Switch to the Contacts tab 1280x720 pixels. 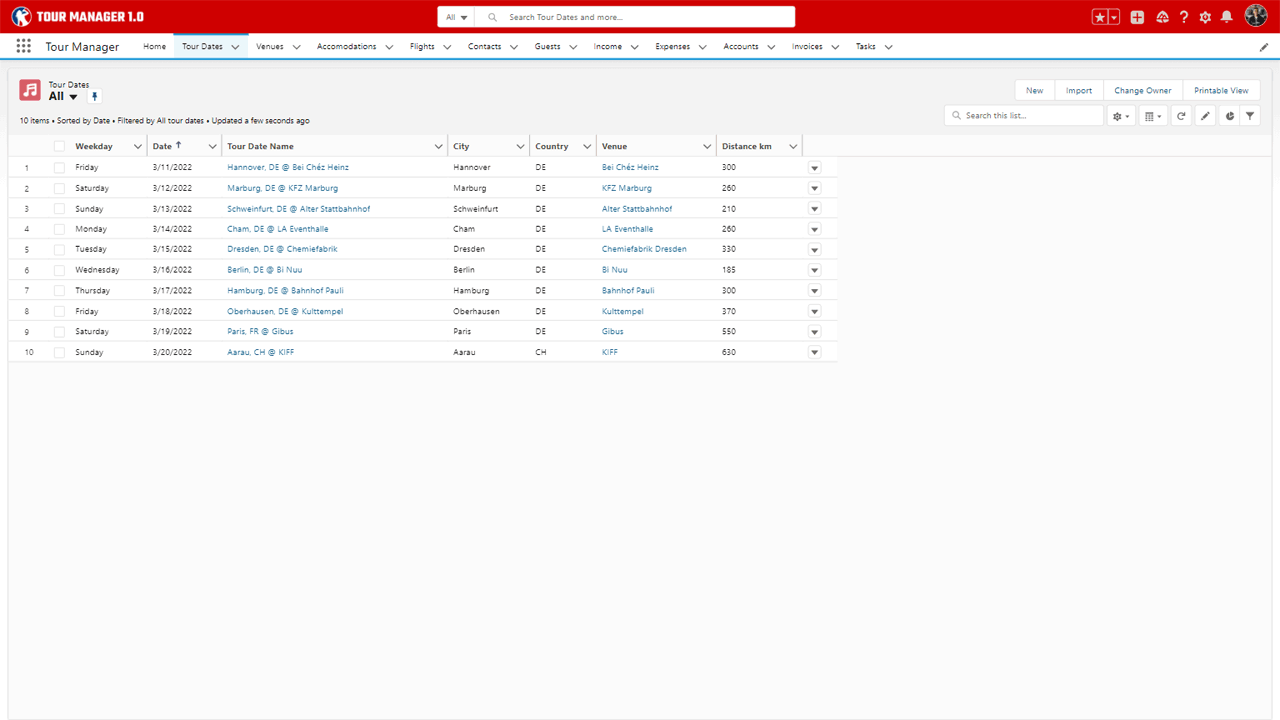pyautogui.click(x=484, y=46)
